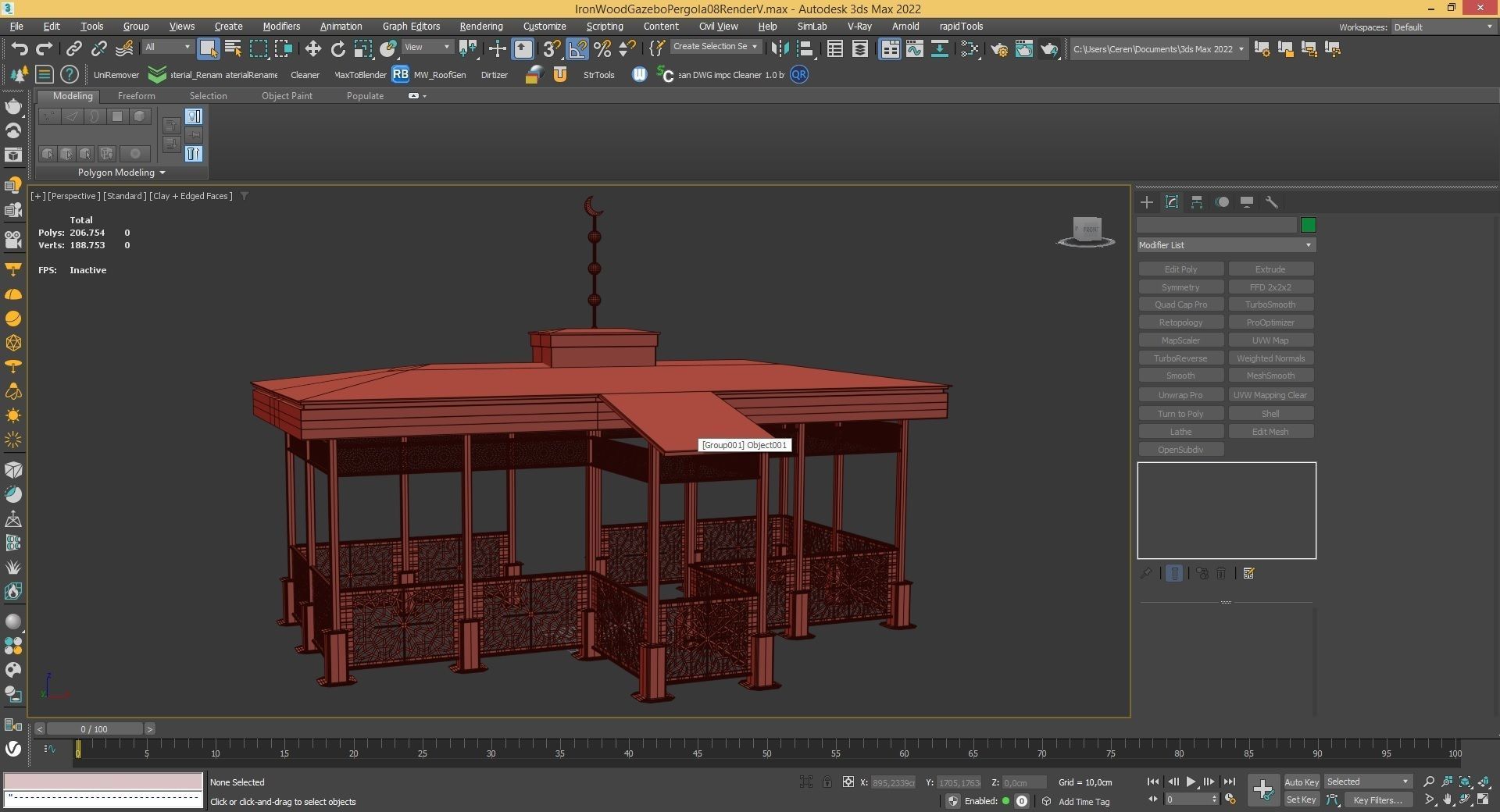The width and height of the screenshot is (1500, 812).
Task: Activate the Select and Scale tool
Action: (362, 48)
